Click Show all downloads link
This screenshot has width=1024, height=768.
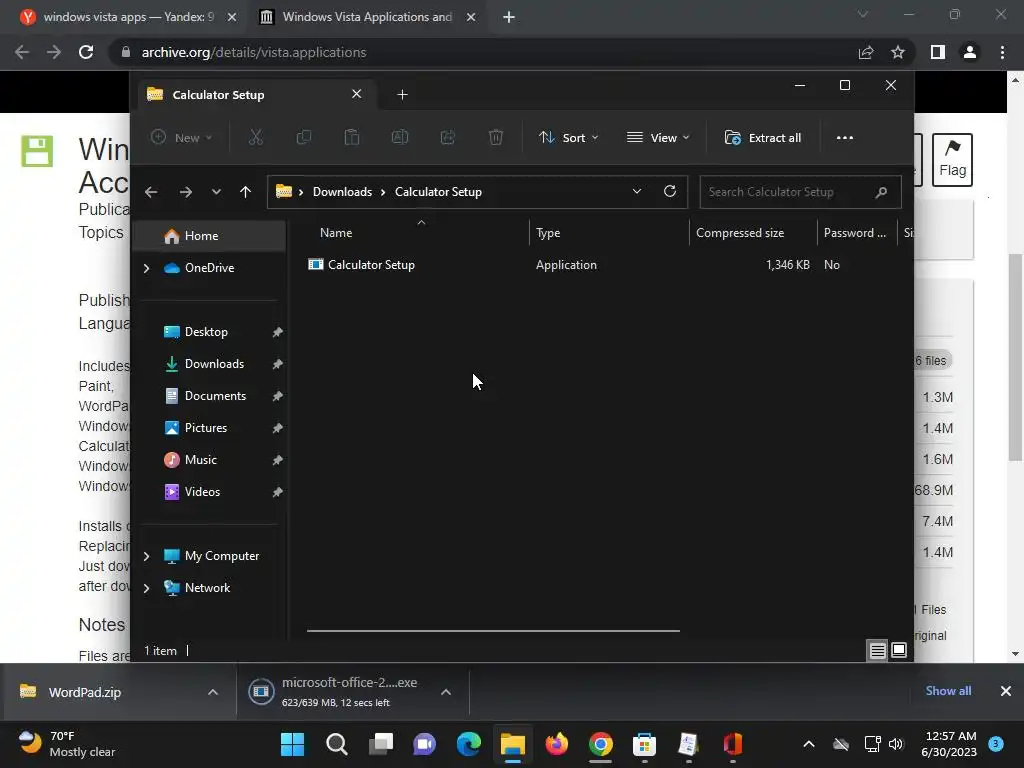click(x=948, y=691)
